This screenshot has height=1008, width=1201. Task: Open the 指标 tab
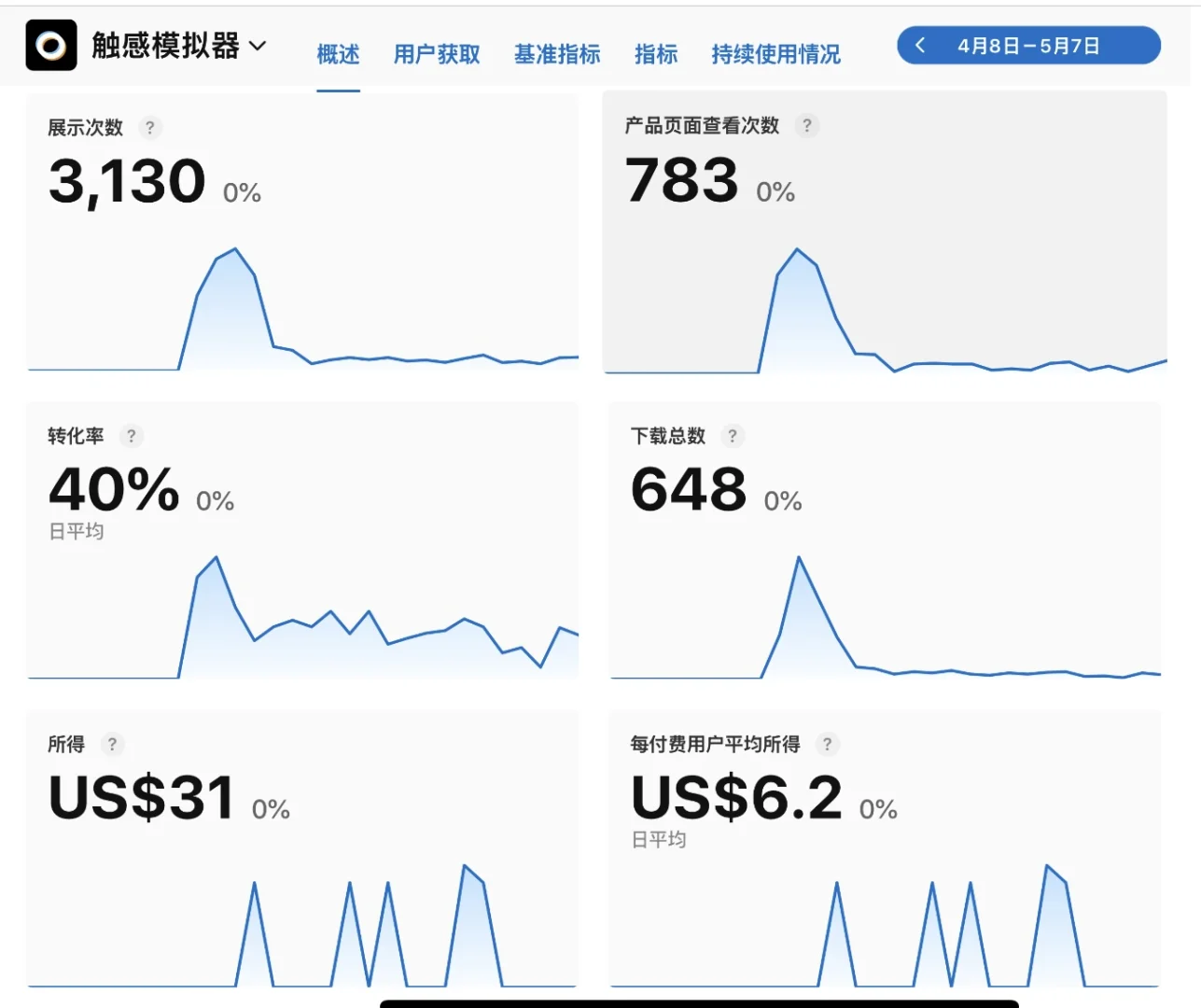click(656, 54)
